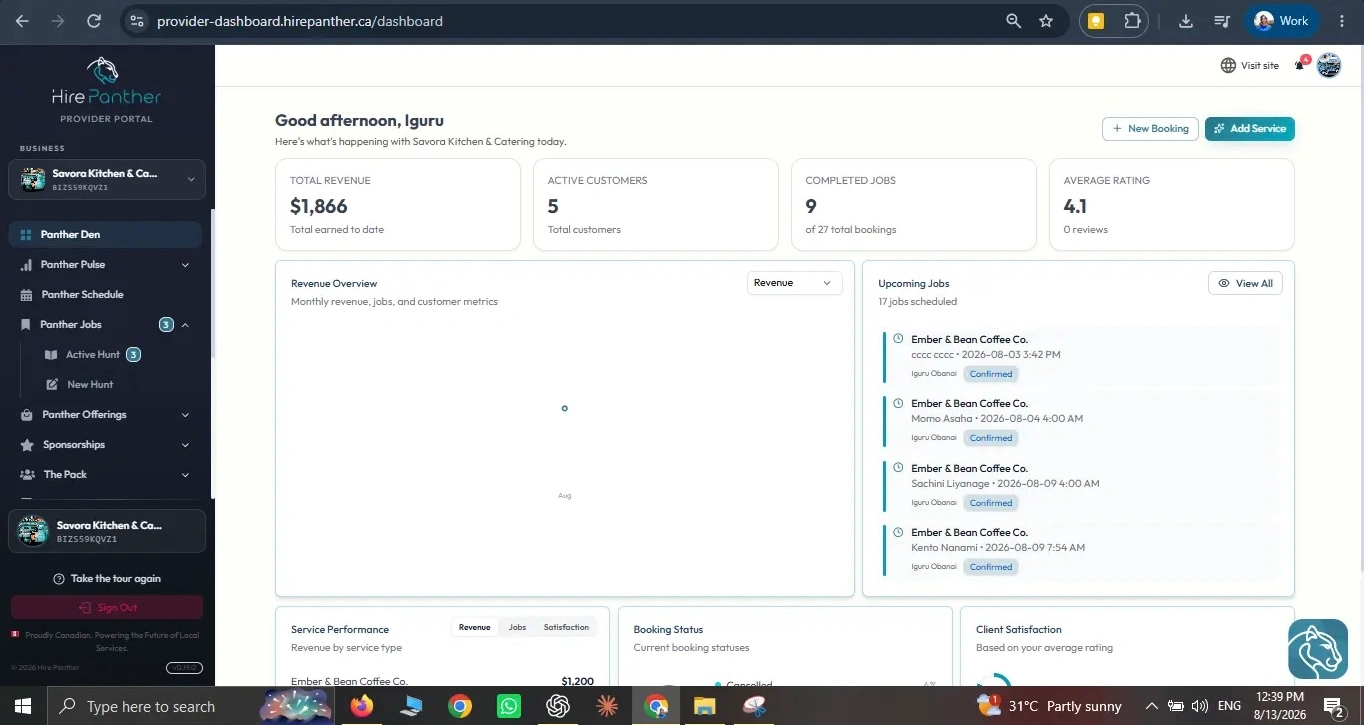
Task: Click the New Booking button
Action: pos(1150,129)
